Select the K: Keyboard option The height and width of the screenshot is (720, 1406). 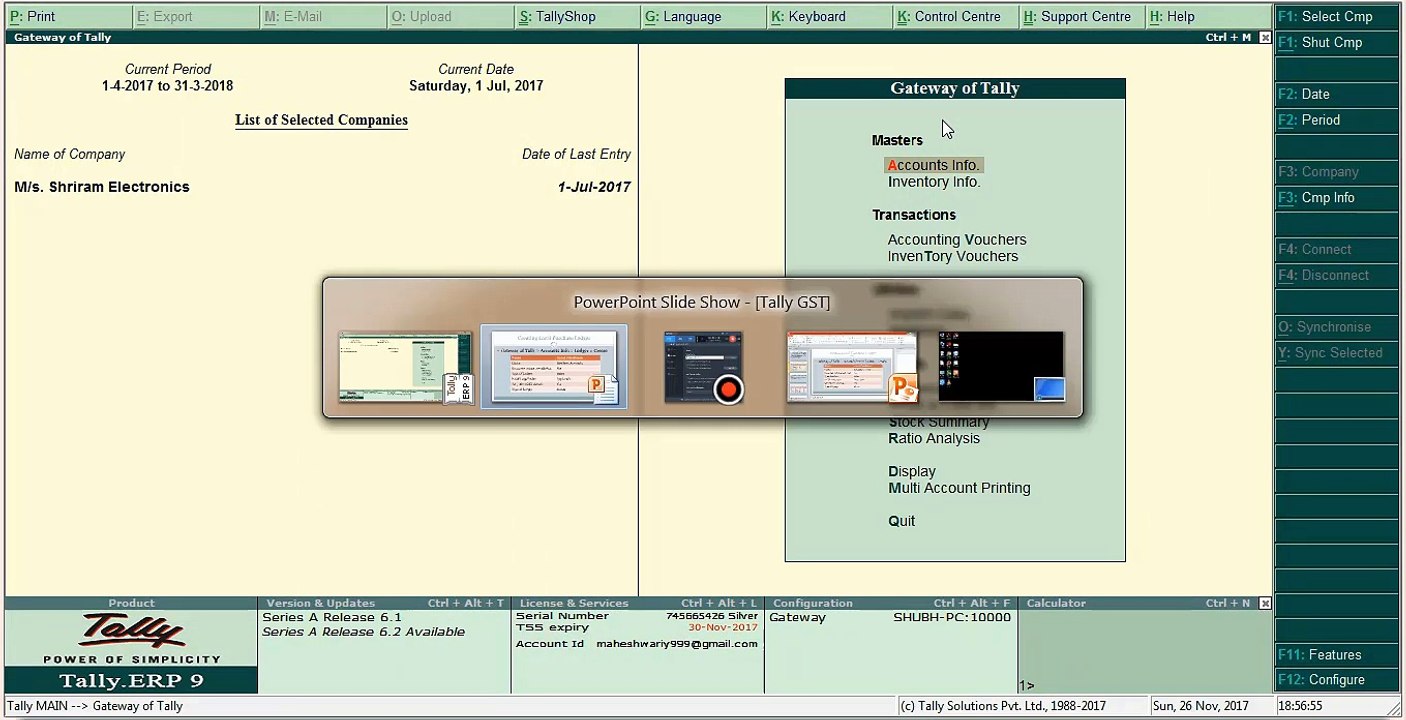pos(831,16)
